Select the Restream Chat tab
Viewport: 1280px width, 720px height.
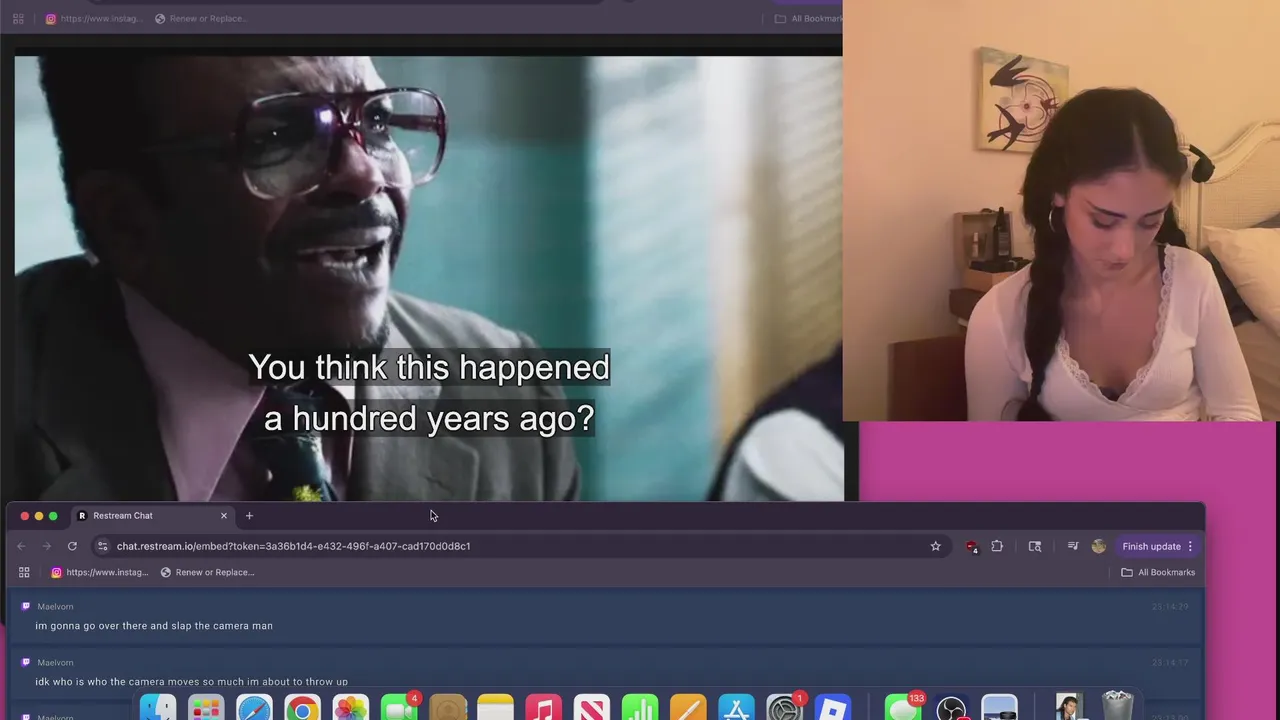point(150,516)
